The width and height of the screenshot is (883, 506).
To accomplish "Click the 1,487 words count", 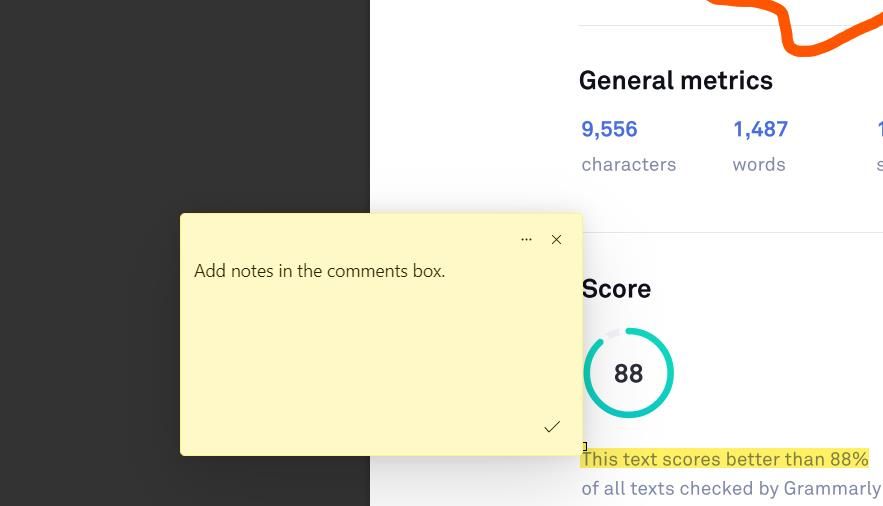I will click(760, 129).
